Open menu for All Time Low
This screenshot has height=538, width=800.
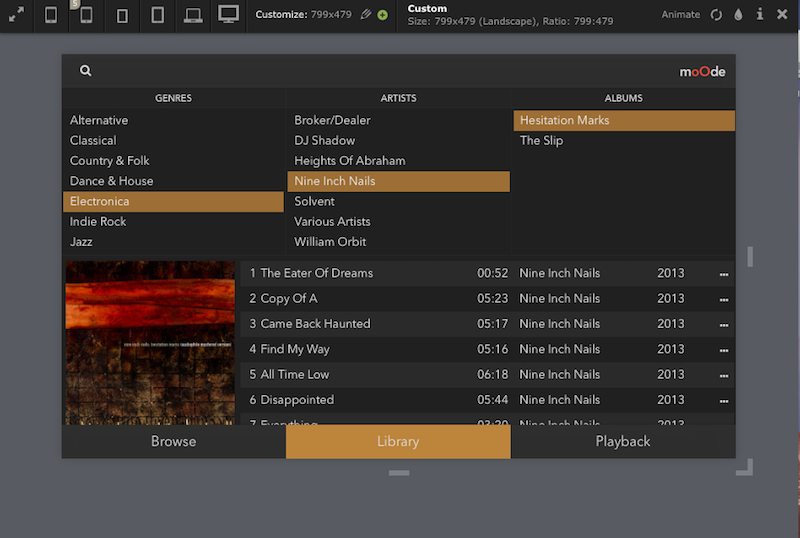[723, 376]
